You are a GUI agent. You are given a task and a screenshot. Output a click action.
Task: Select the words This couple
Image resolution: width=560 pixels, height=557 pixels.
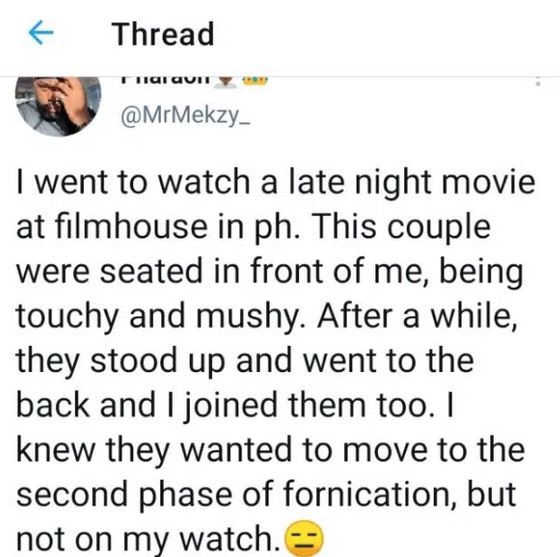pos(401,228)
